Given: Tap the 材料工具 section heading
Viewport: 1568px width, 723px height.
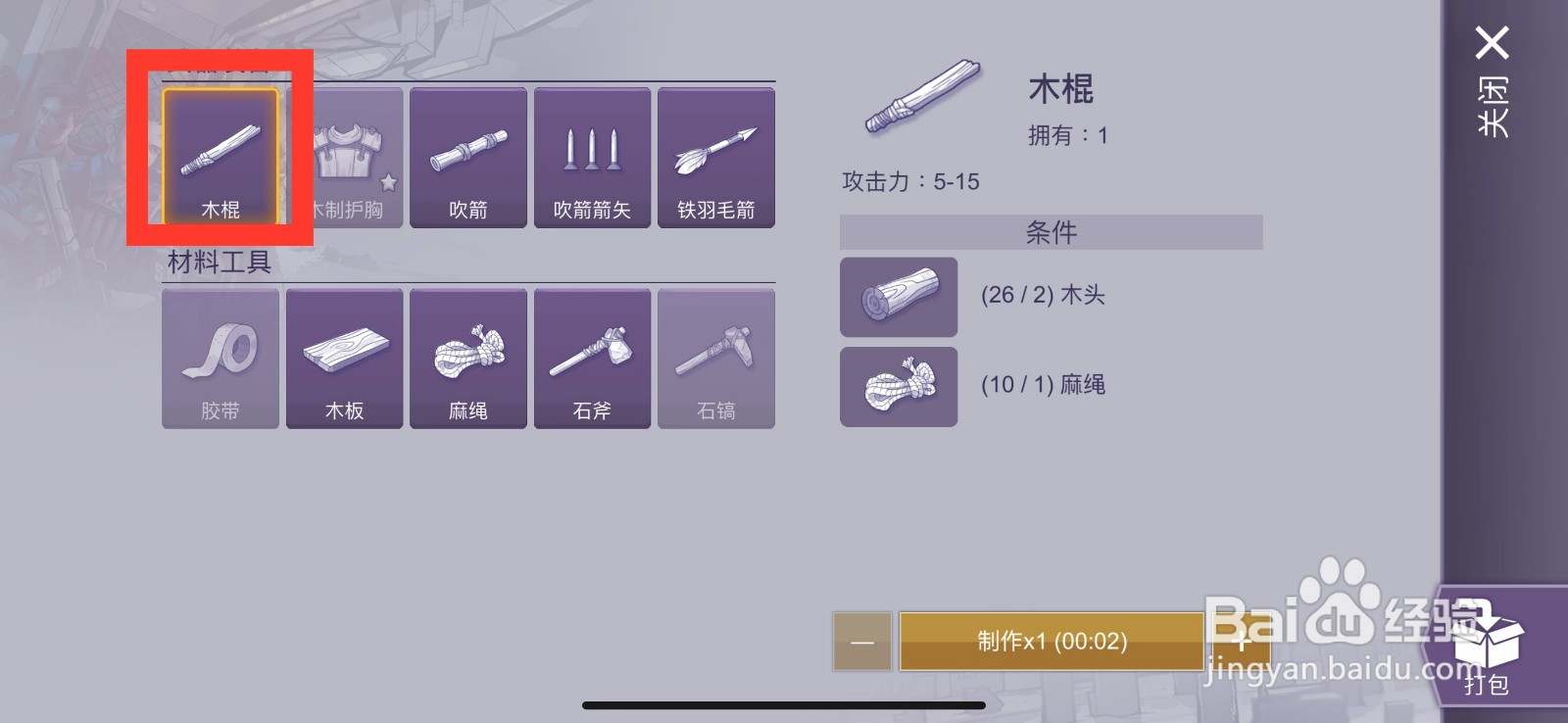Looking at the screenshot, I should pos(220,263).
